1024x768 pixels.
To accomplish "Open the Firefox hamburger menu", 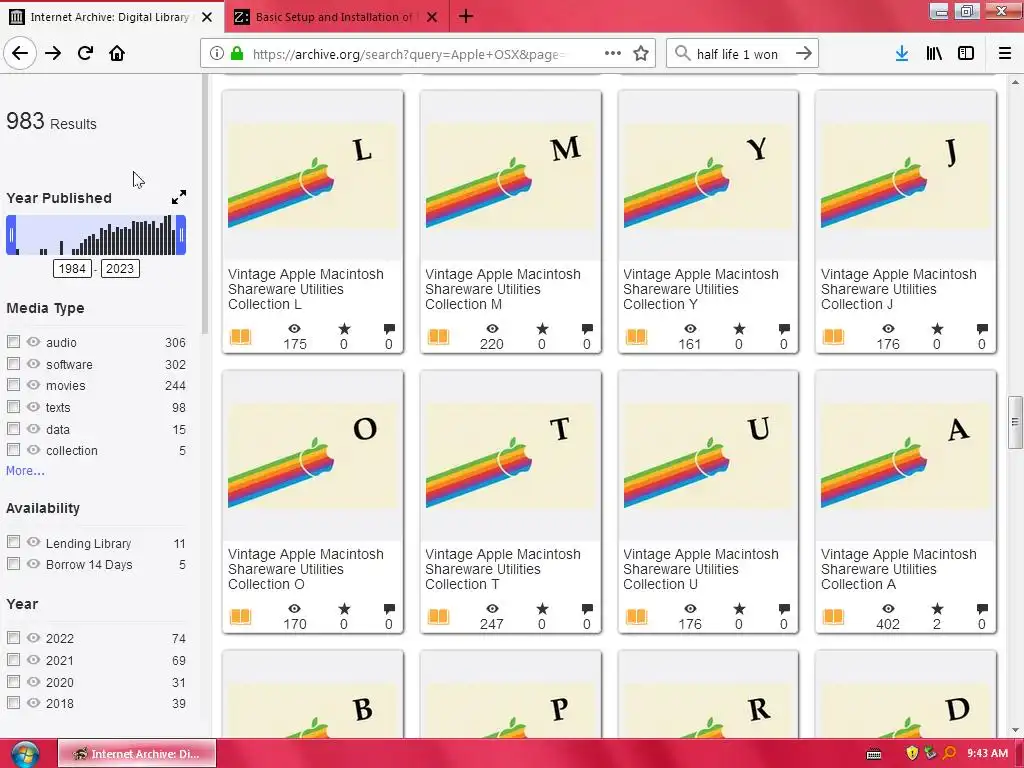I will coord(1005,54).
